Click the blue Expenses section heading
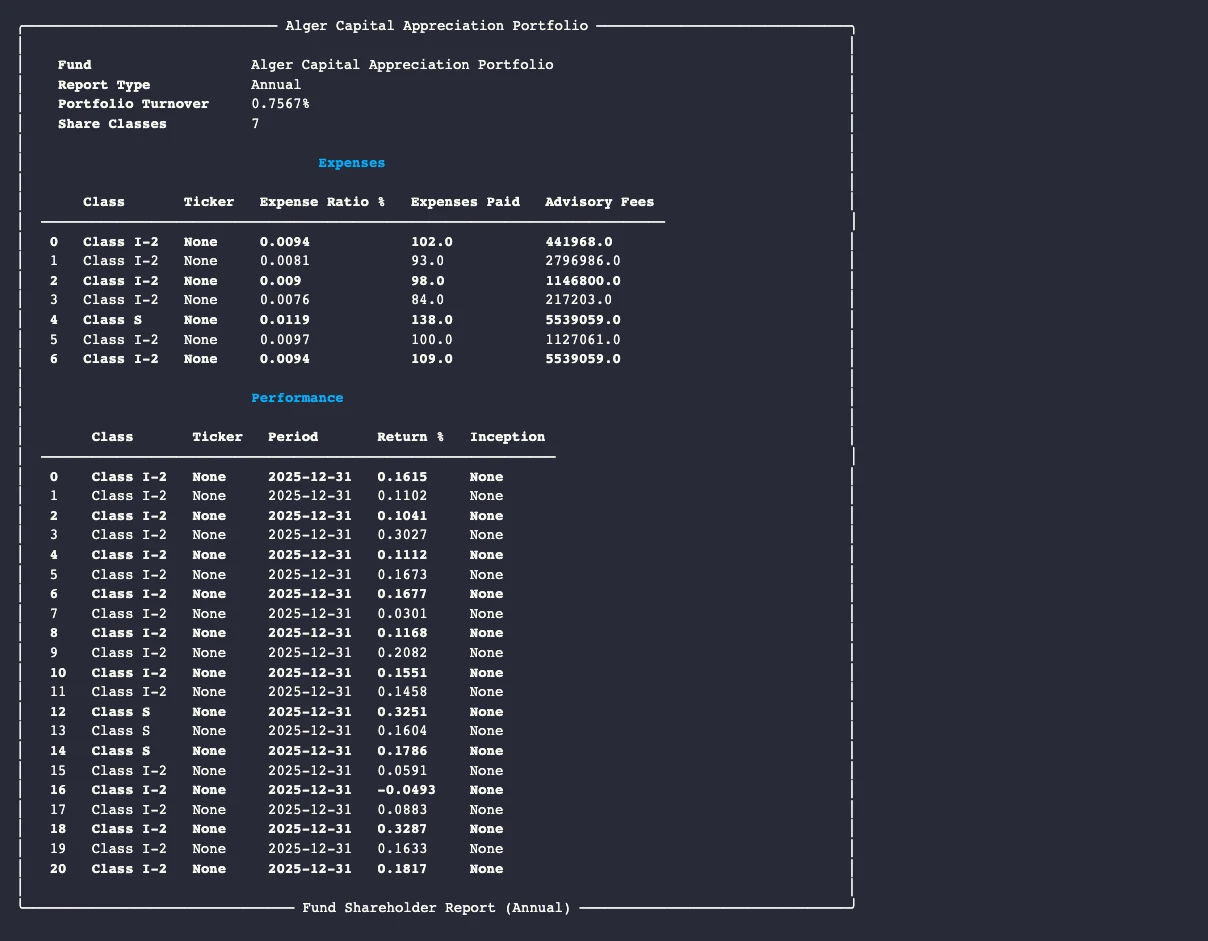The image size is (1208, 941). coord(352,163)
